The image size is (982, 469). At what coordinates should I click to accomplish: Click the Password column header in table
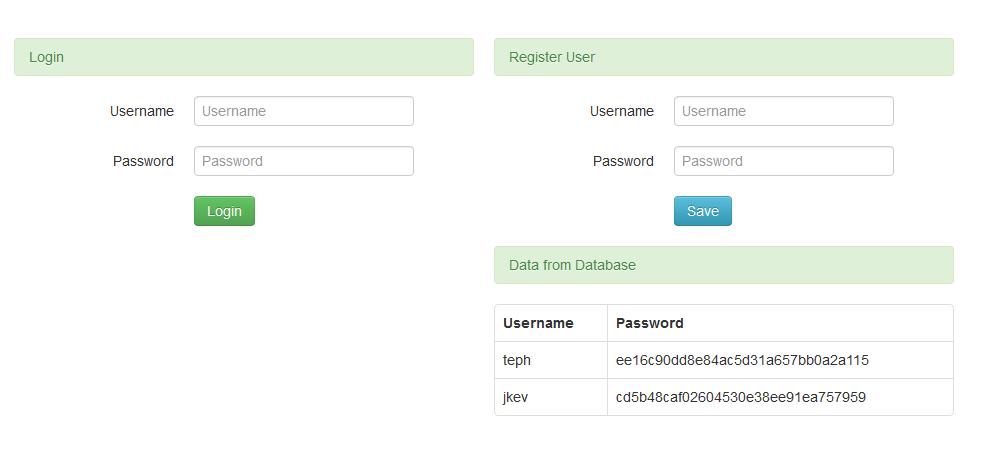coord(649,323)
